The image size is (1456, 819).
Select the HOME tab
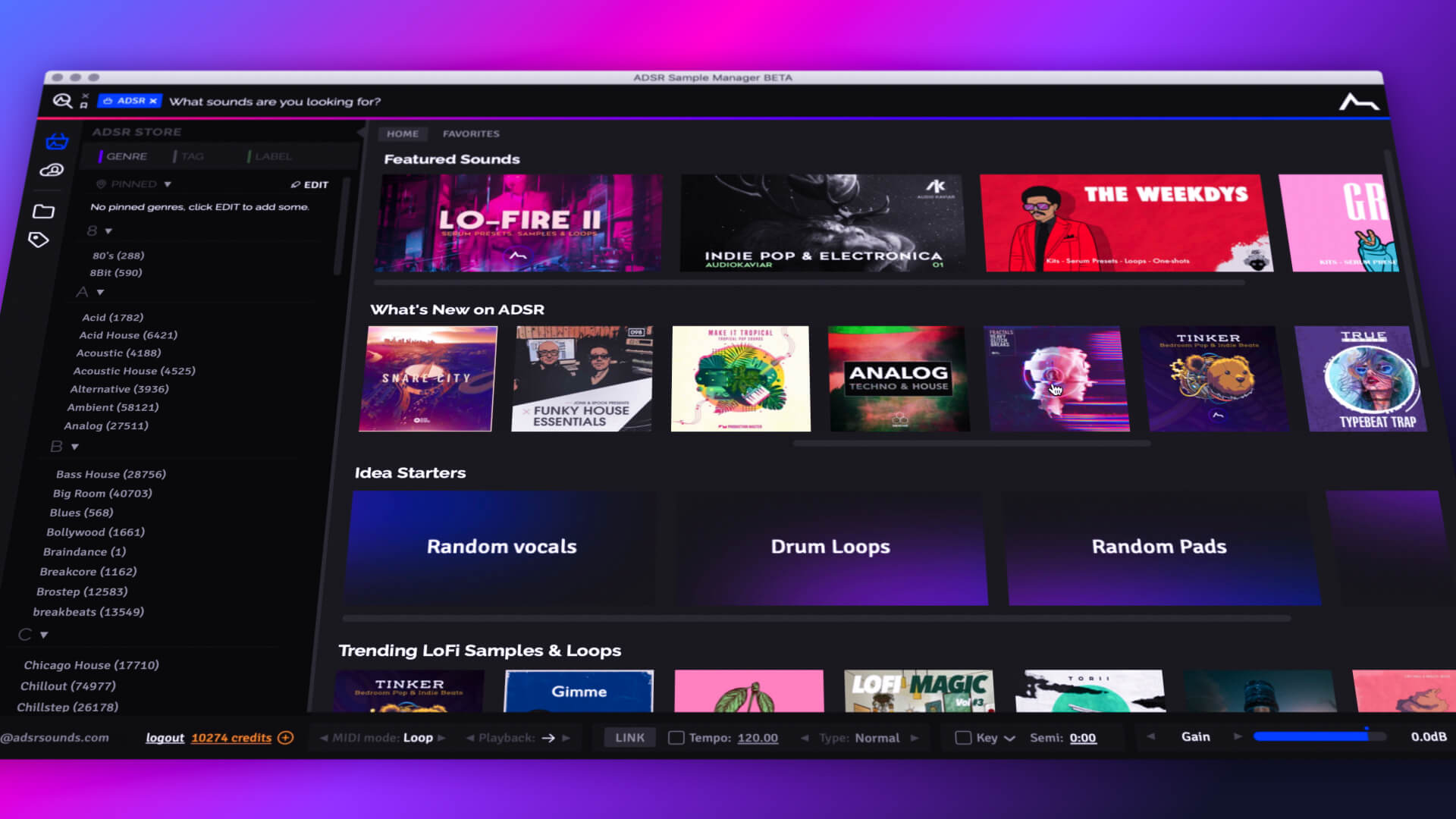[401, 133]
